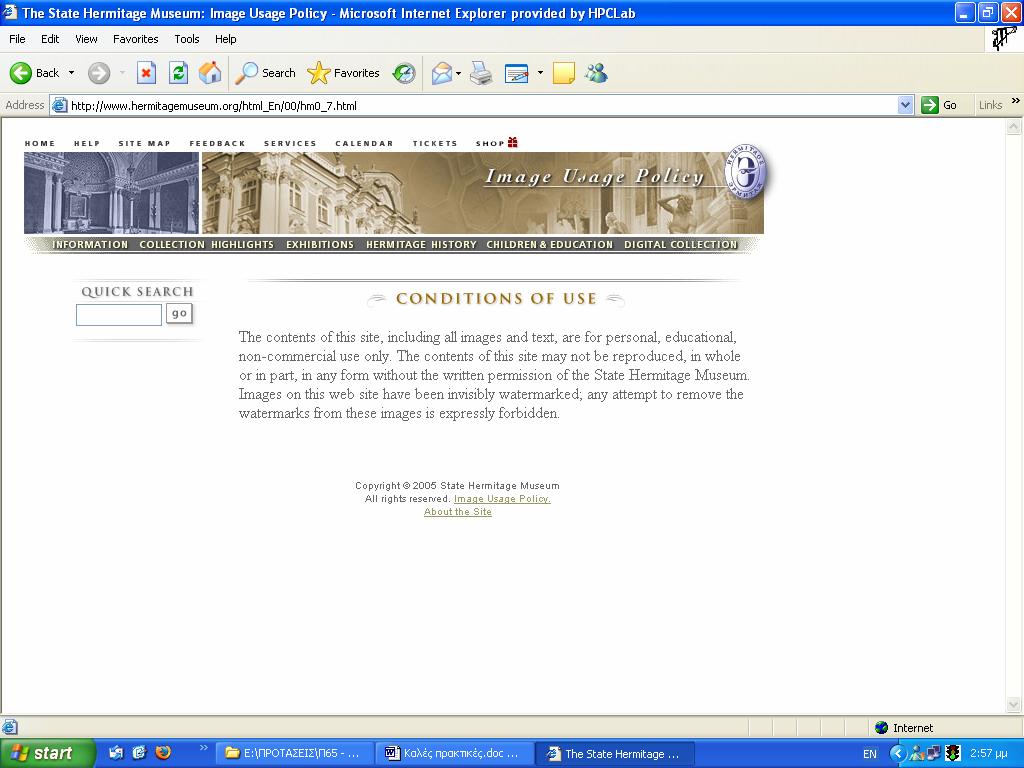Open the Image Usage Policy footer link
1024x768 pixels.
click(502, 499)
